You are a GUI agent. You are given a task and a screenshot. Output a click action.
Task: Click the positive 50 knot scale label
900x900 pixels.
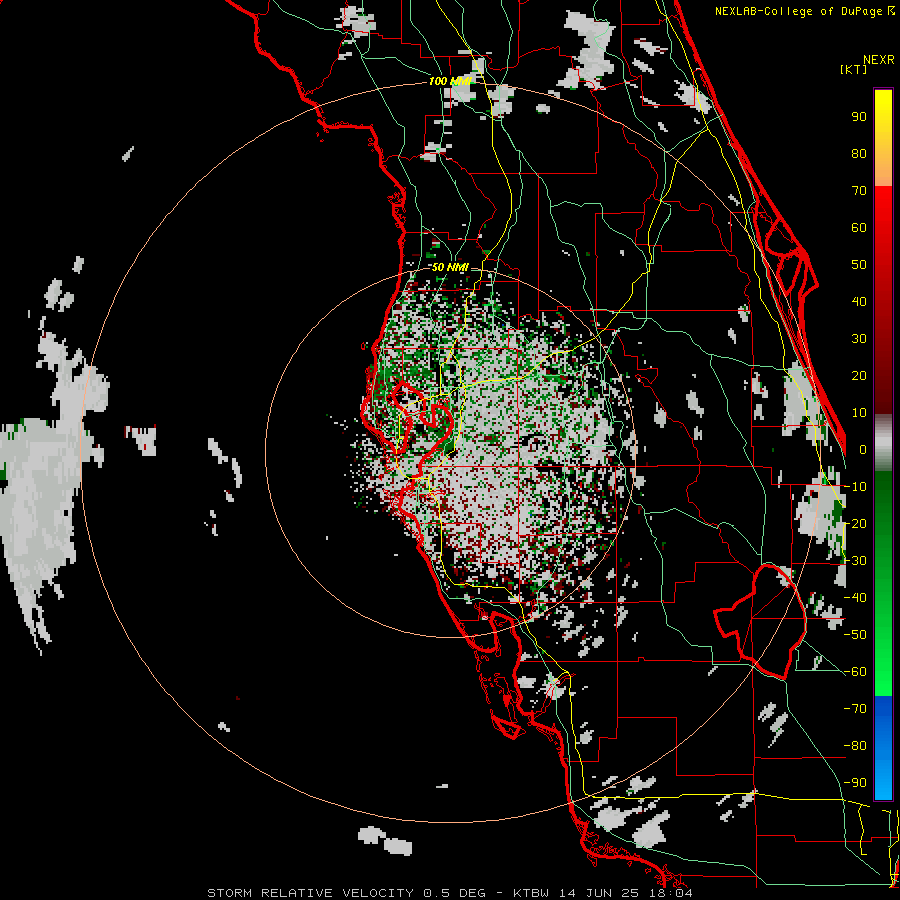[859, 265]
